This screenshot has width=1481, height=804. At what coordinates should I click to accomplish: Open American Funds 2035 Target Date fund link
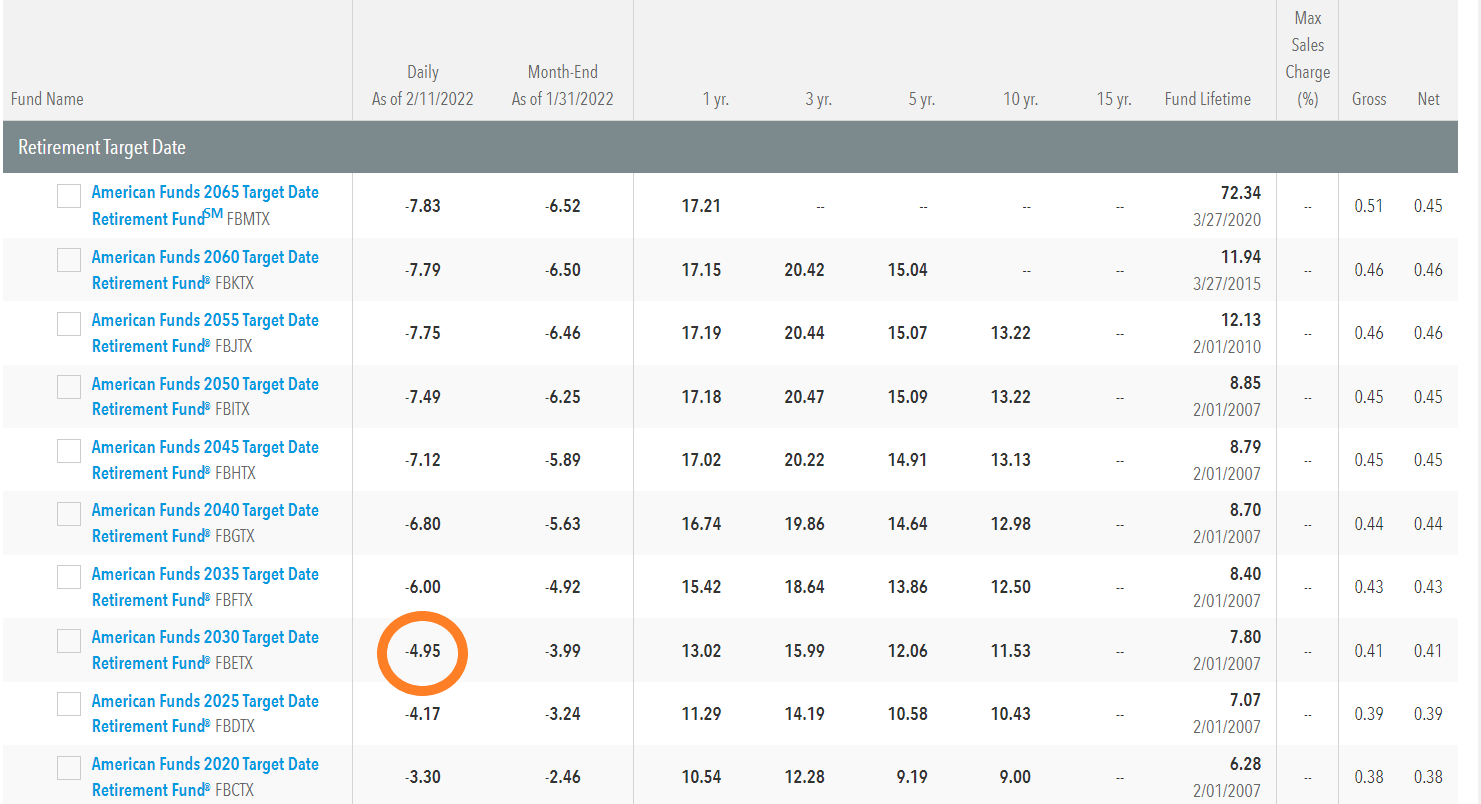(205, 587)
